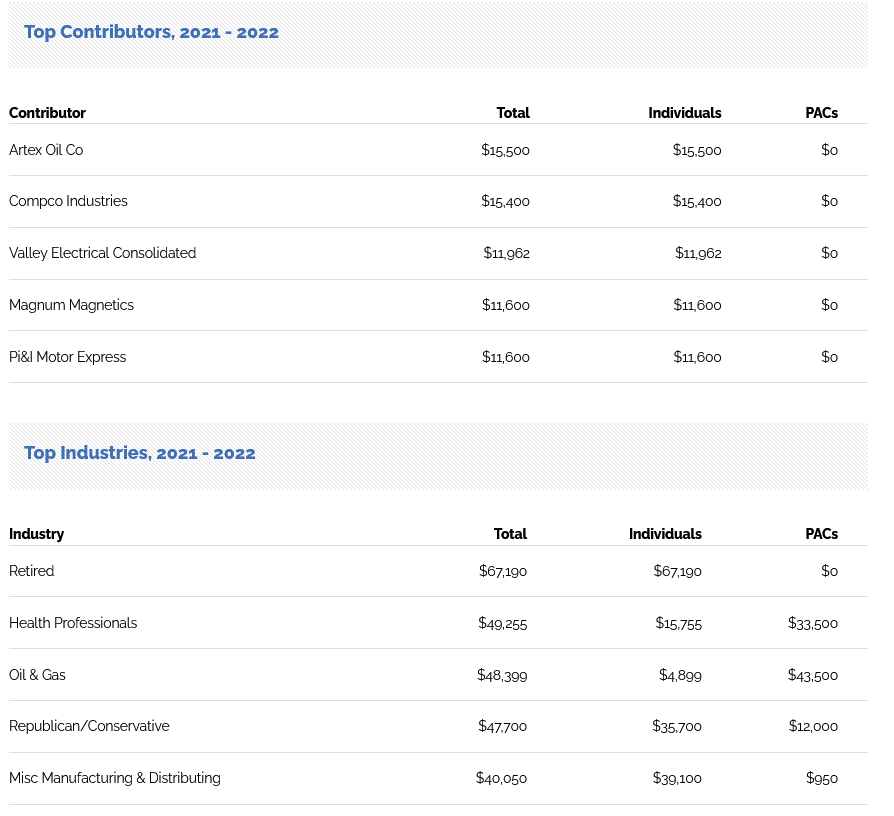Click the PACs header in the Industries table

click(x=822, y=534)
